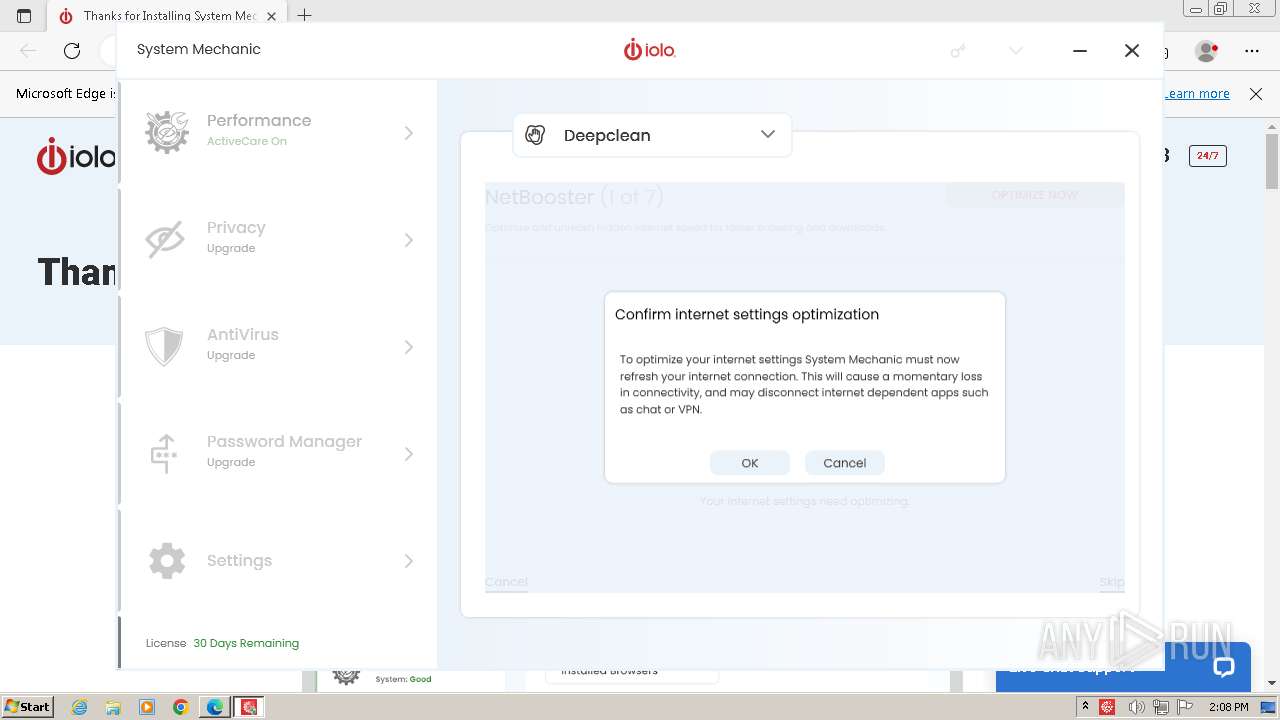Open the volume tray icon
1280x720 pixels.
coord(1137,707)
